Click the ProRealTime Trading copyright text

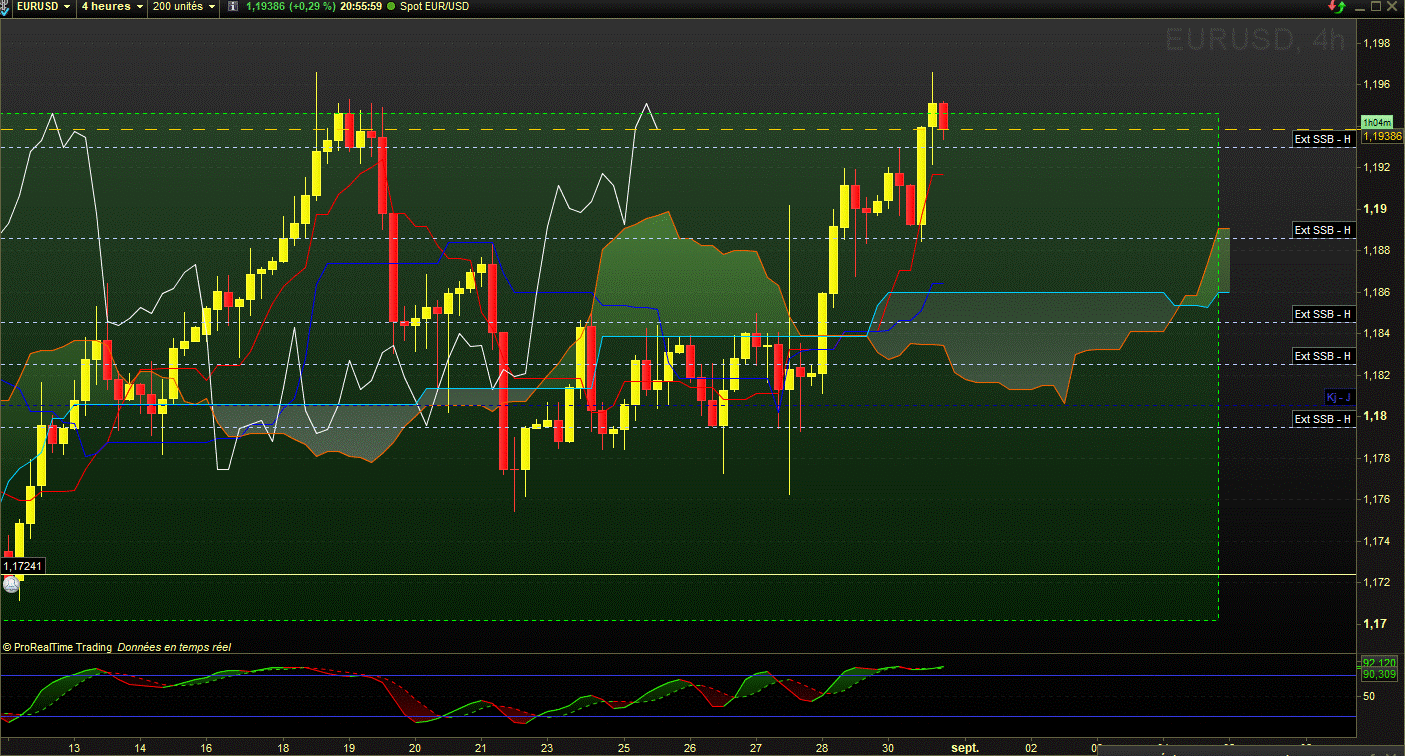click(64, 647)
